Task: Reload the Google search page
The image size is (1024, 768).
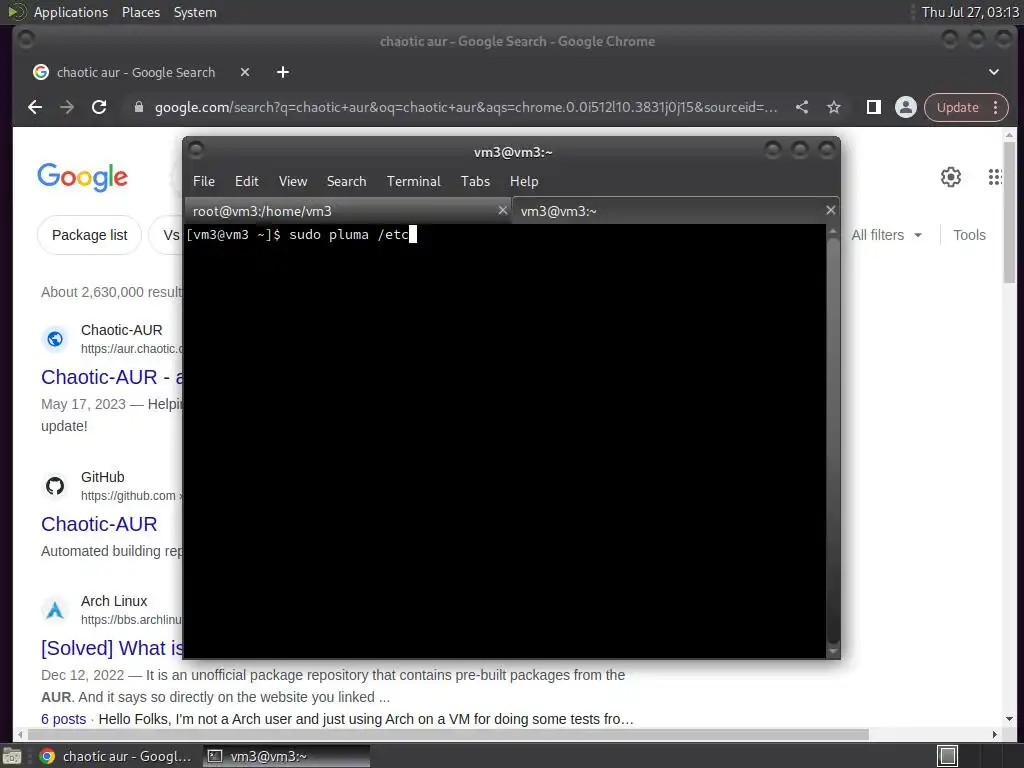Action: coord(99,107)
